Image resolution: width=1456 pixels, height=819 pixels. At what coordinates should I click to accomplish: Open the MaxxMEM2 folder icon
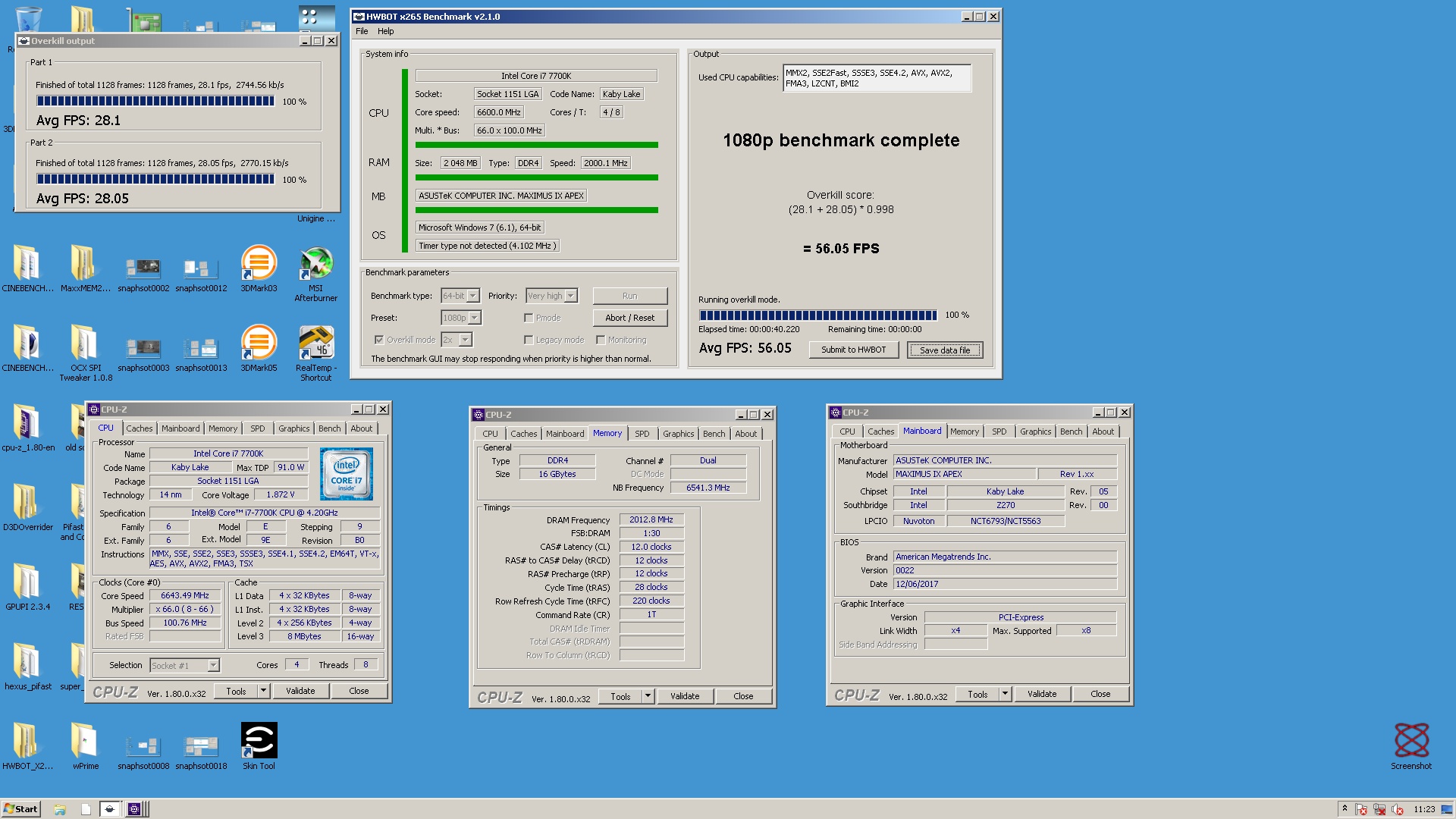coord(86,268)
